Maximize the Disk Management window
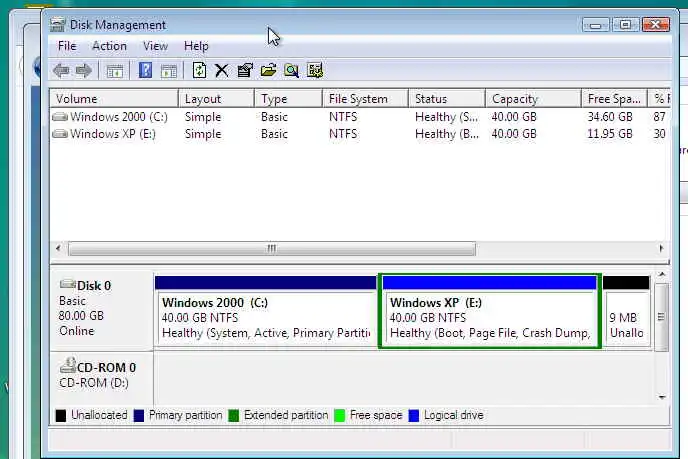 coord(625,25)
